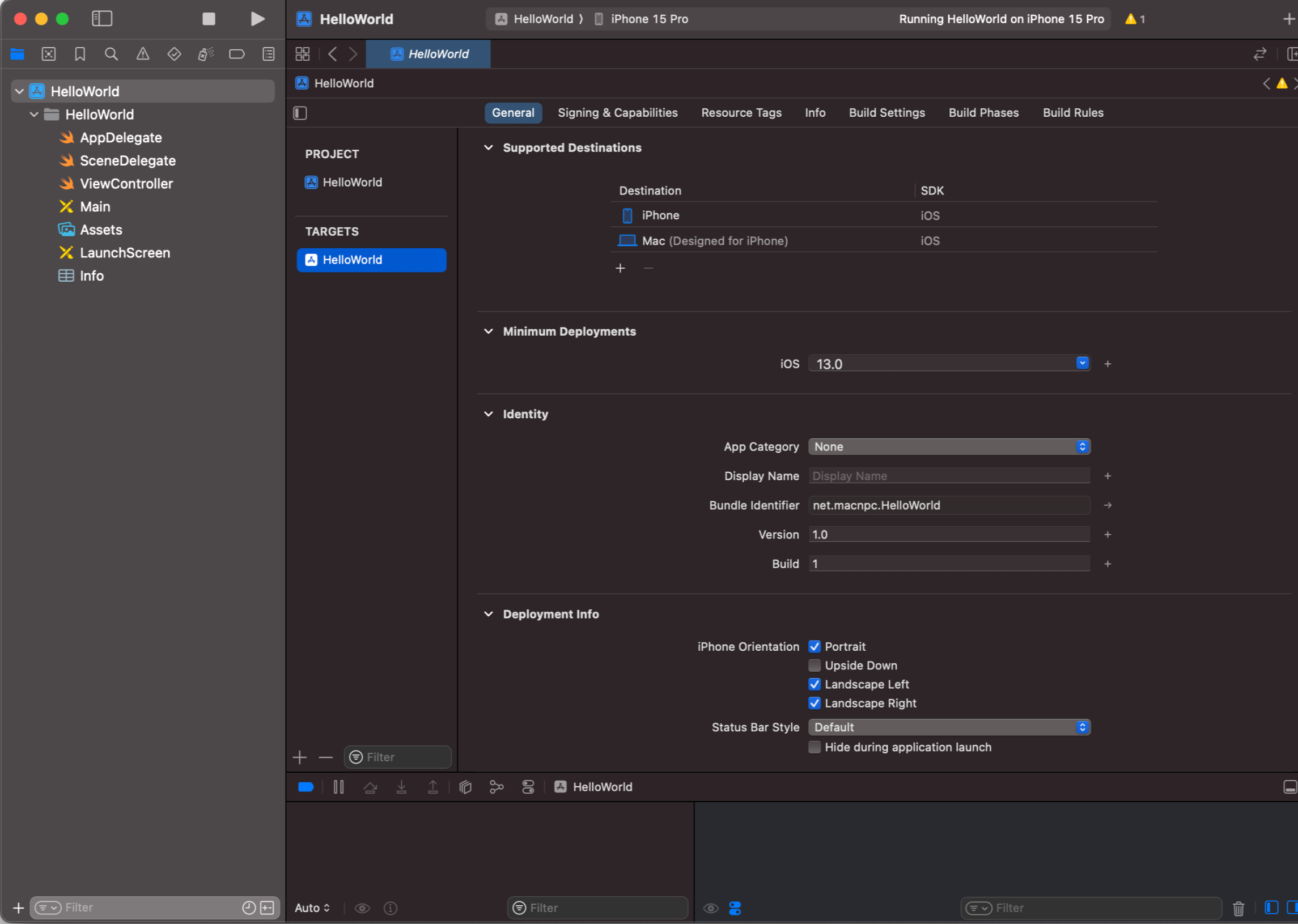The width and height of the screenshot is (1298, 924).
Task: Collapse the Minimum Deployments section
Action: click(488, 331)
